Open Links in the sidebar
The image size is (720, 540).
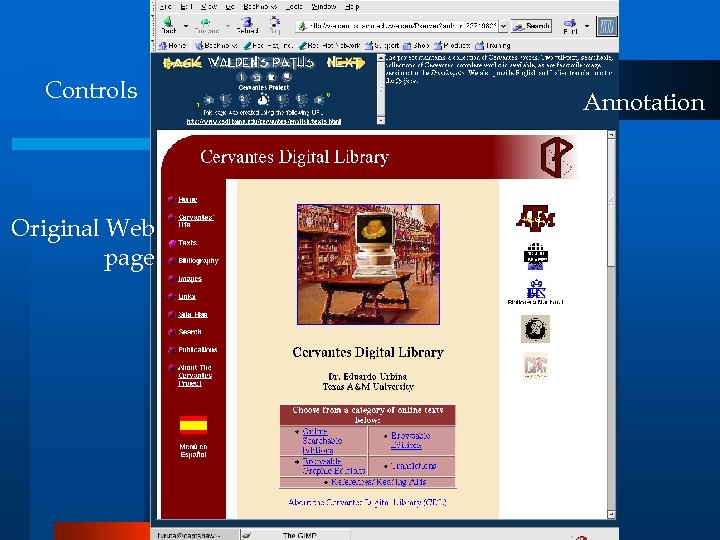pyautogui.click(x=187, y=296)
